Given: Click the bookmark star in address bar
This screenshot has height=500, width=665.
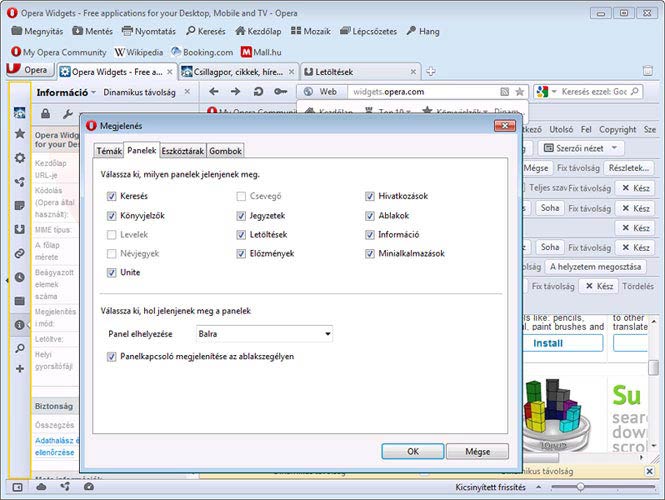Looking at the screenshot, I should [519, 92].
